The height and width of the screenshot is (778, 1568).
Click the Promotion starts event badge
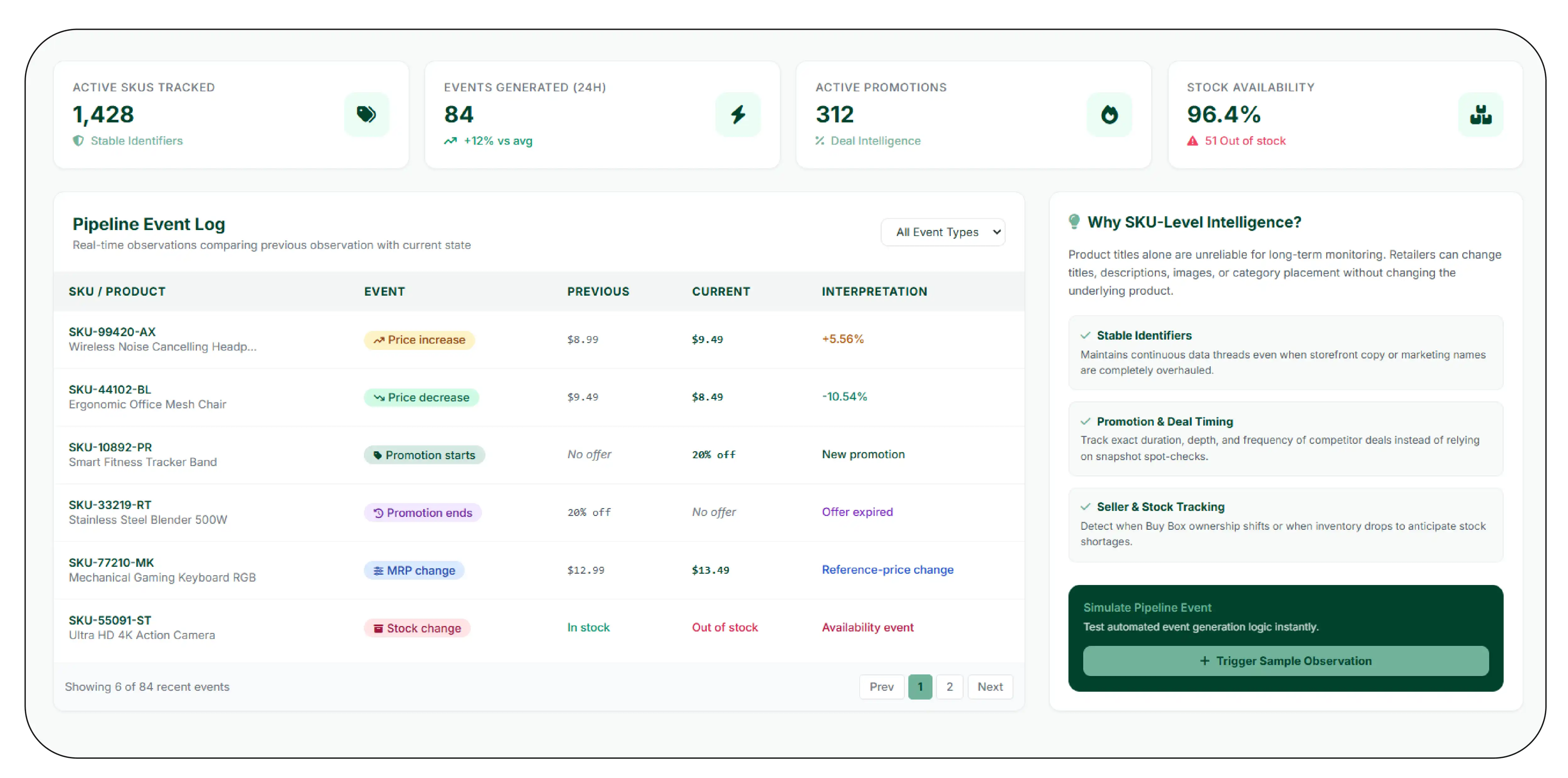click(424, 455)
